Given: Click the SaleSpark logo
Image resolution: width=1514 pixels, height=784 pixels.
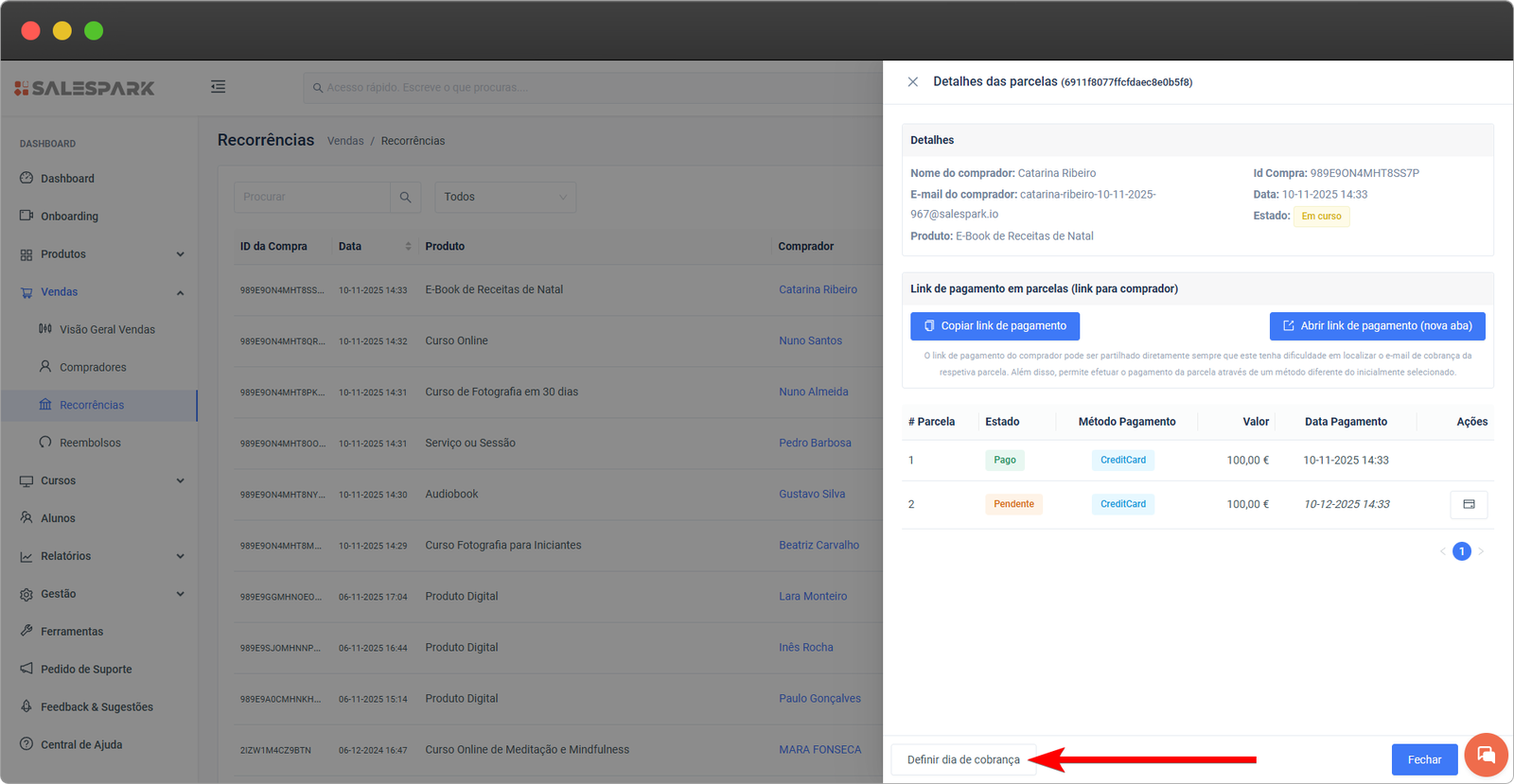Looking at the screenshot, I should pos(85,88).
